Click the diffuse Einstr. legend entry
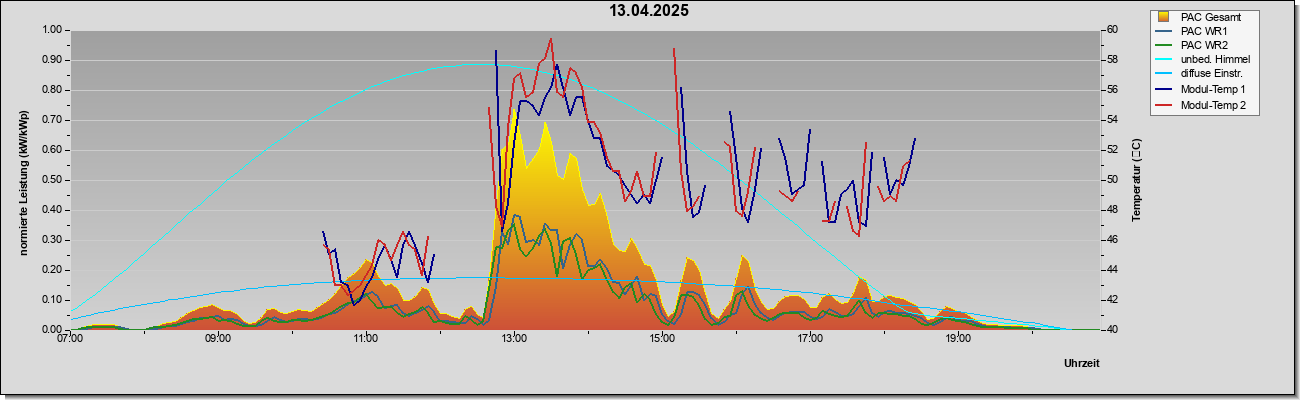This screenshot has height=400, width=1300. point(1211,75)
